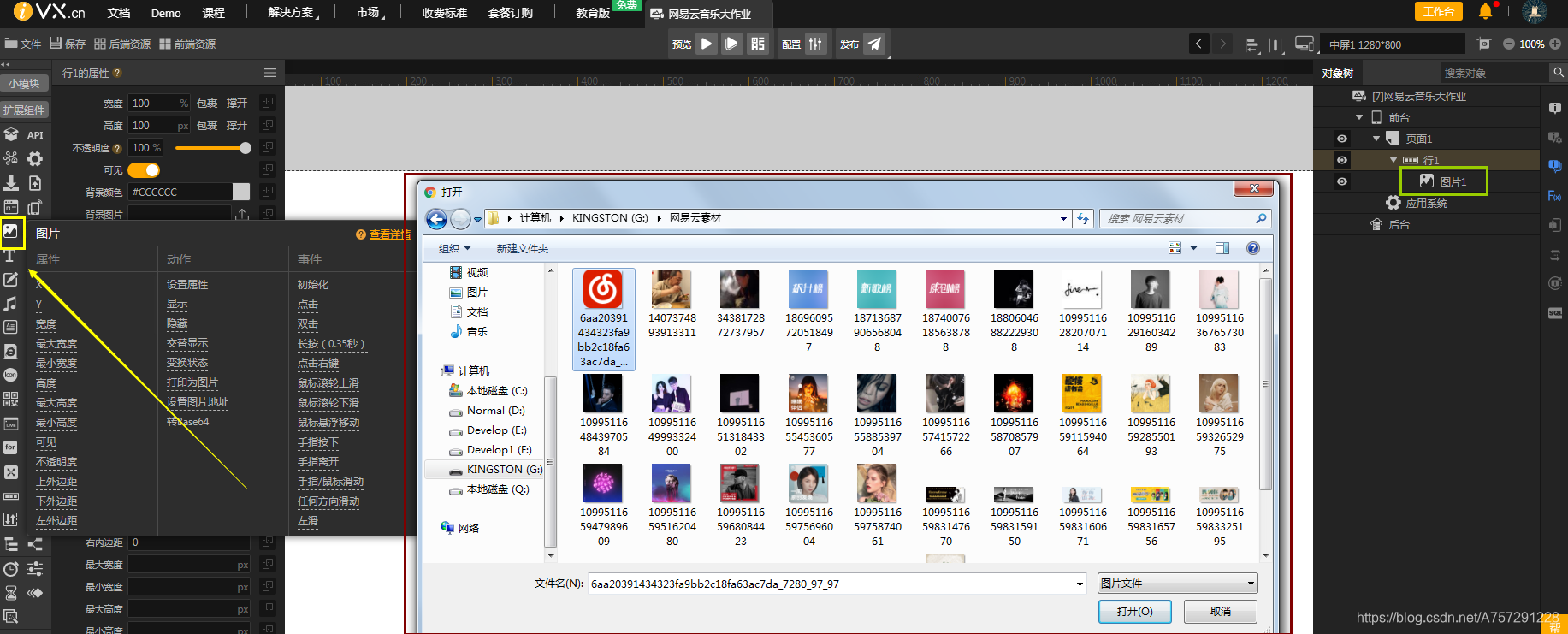Select 设置图片地址 in the actions list
Image resolution: width=1568 pixels, height=634 pixels.
[x=198, y=402]
